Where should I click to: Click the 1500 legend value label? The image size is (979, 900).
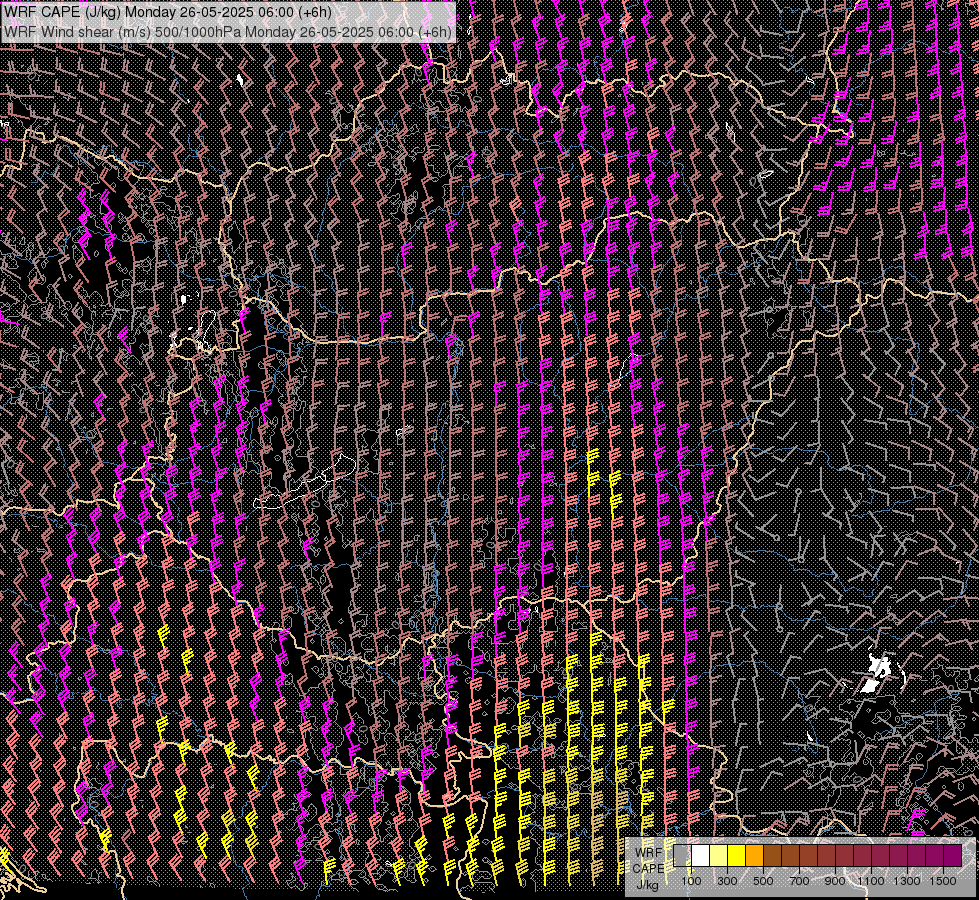[x=943, y=881]
